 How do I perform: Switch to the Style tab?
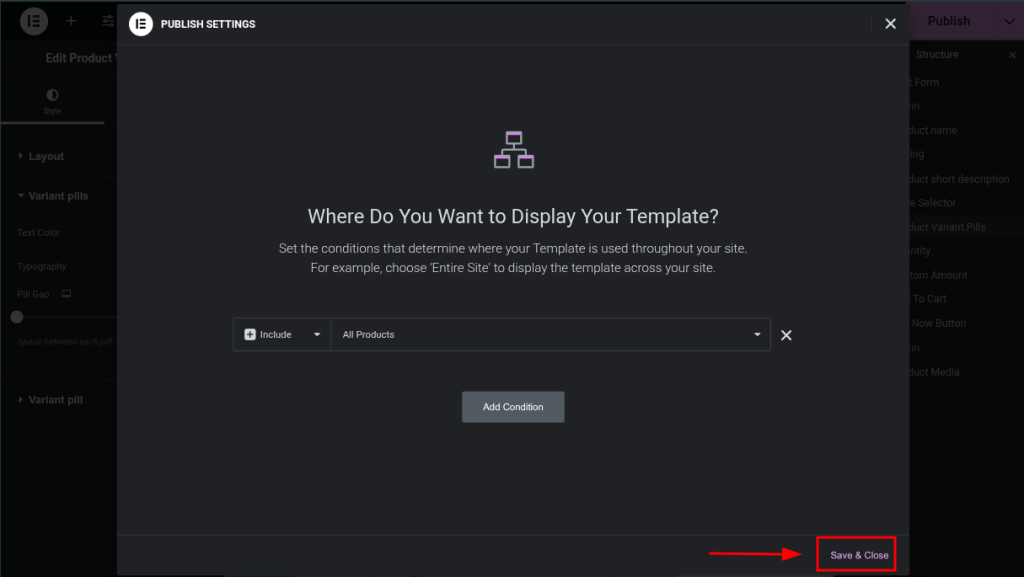click(52, 101)
